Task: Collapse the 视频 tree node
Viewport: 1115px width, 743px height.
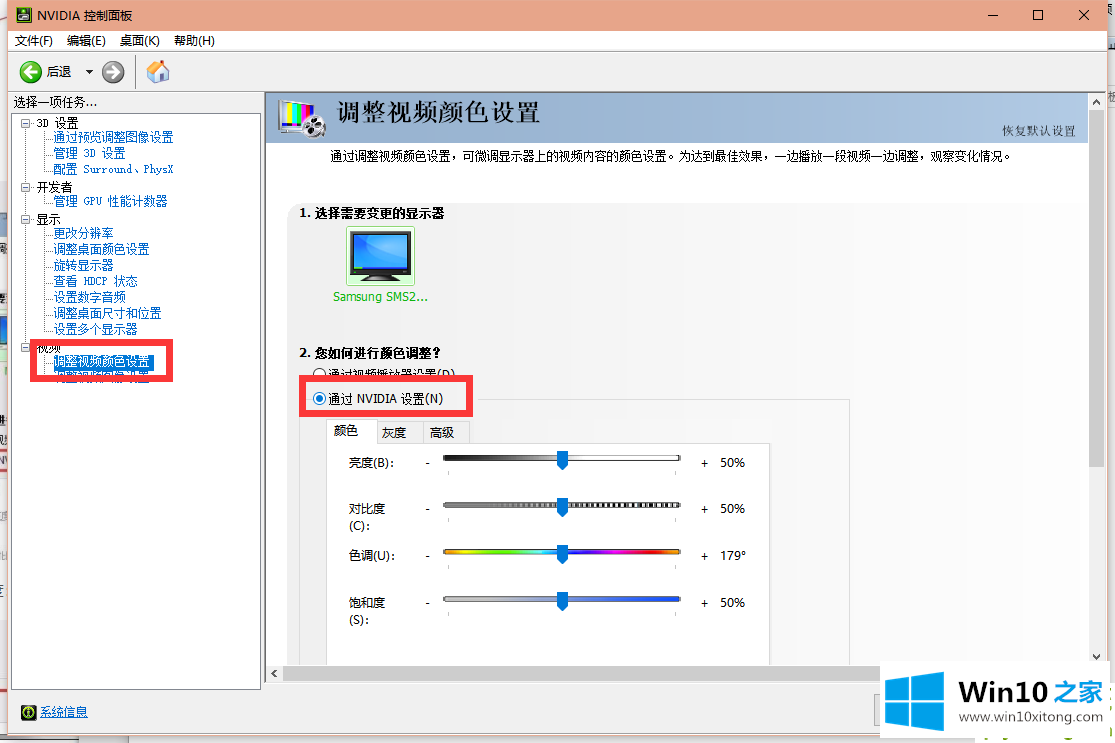Action: click(26, 348)
